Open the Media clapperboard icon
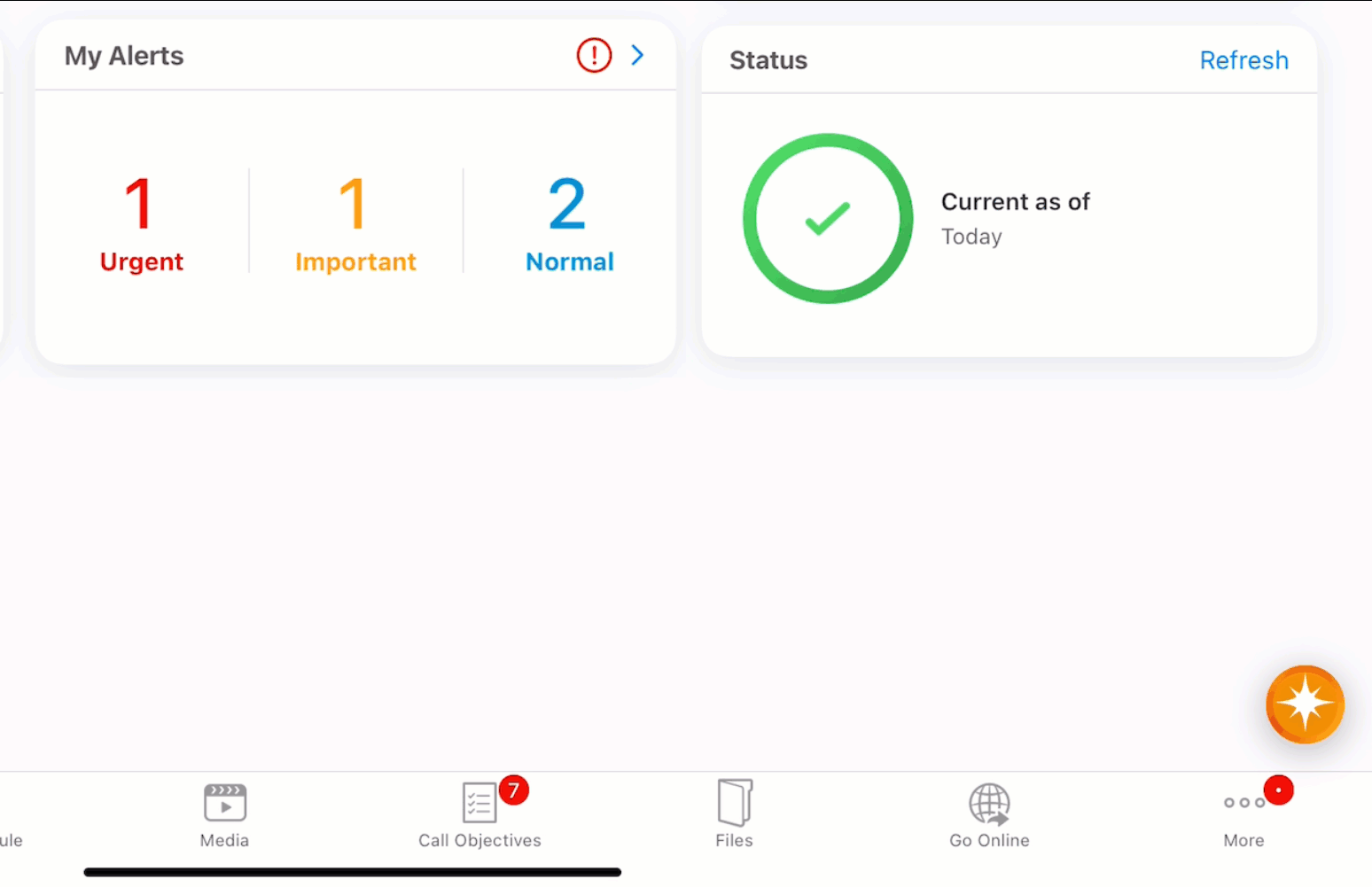Image resolution: width=1372 pixels, height=887 pixels. 225,804
